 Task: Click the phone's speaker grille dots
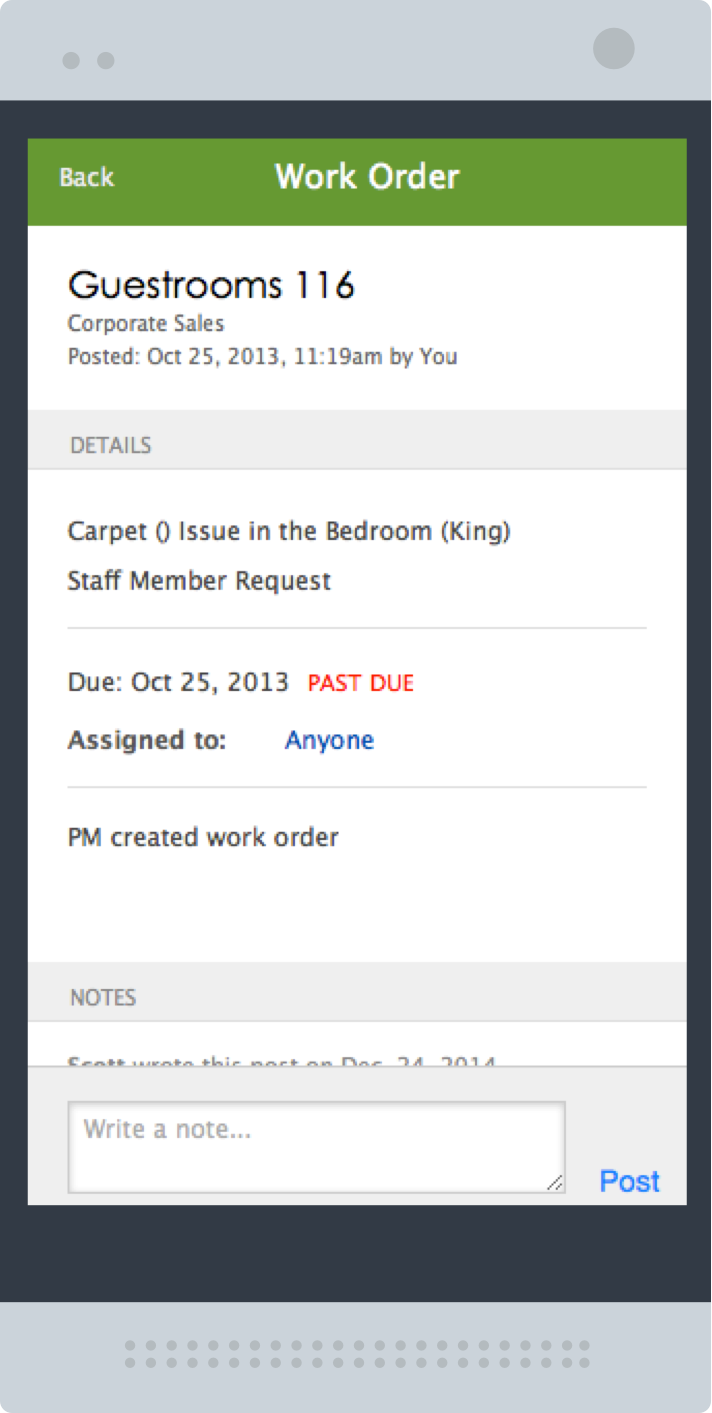[357, 1354]
